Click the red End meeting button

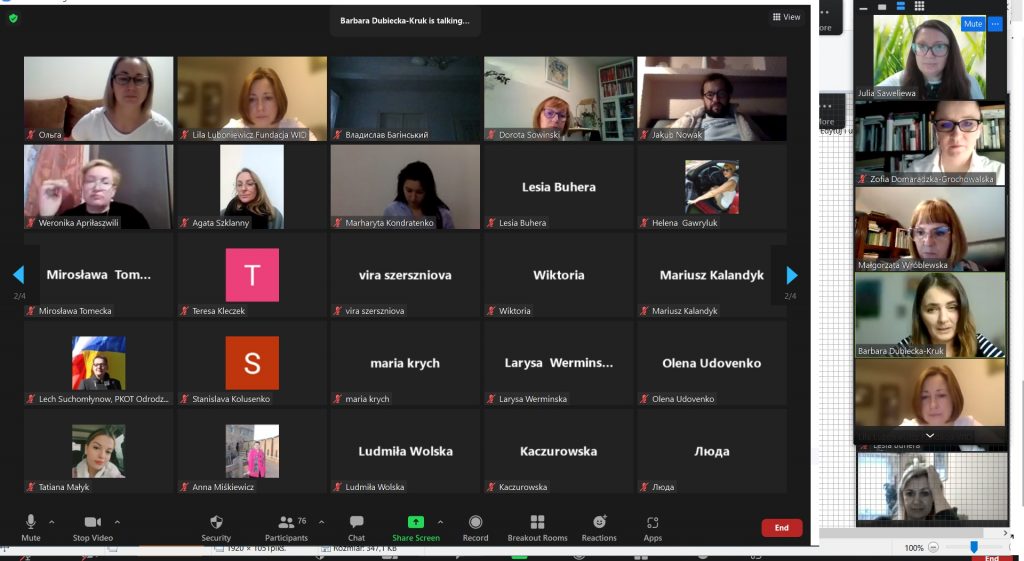[x=781, y=528]
